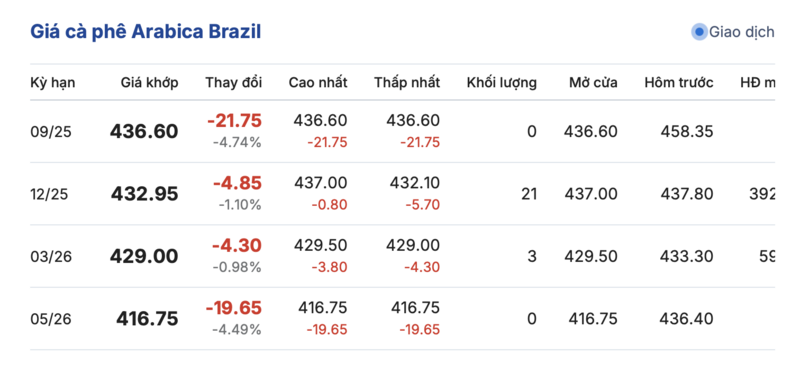
Task: Open the Giá cà phê Arabica Brazil title
Action: (145, 32)
